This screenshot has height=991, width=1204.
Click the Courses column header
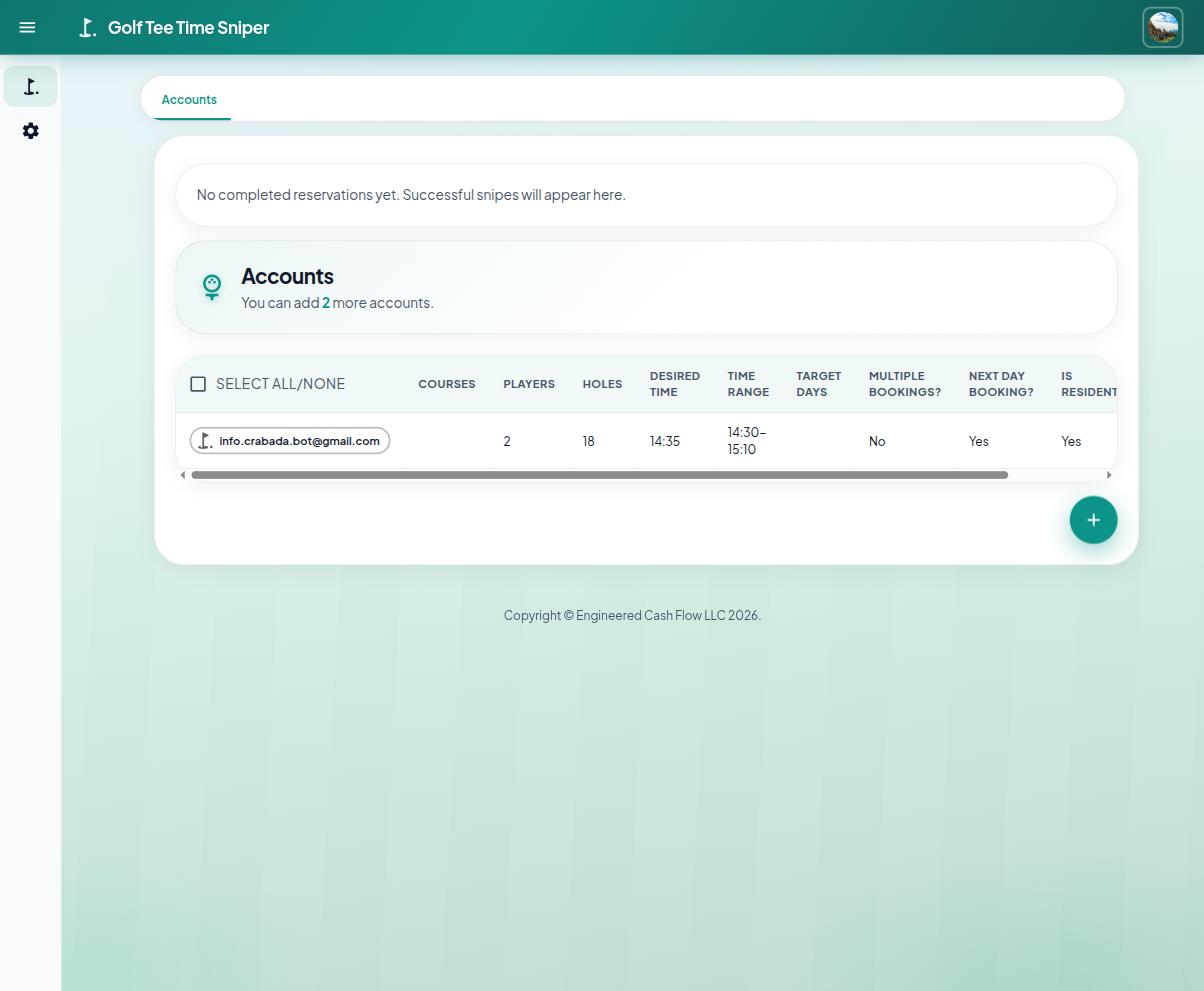coord(447,384)
